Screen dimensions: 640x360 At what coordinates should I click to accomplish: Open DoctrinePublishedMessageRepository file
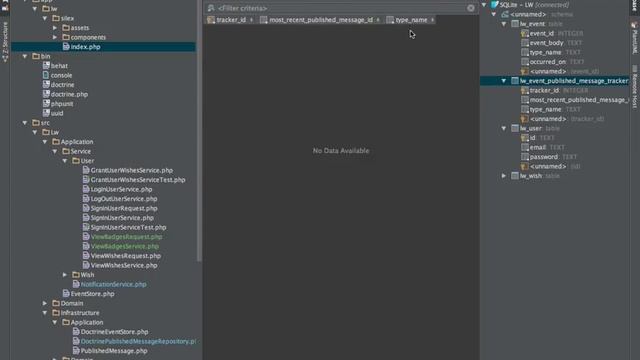pos(138,341)
